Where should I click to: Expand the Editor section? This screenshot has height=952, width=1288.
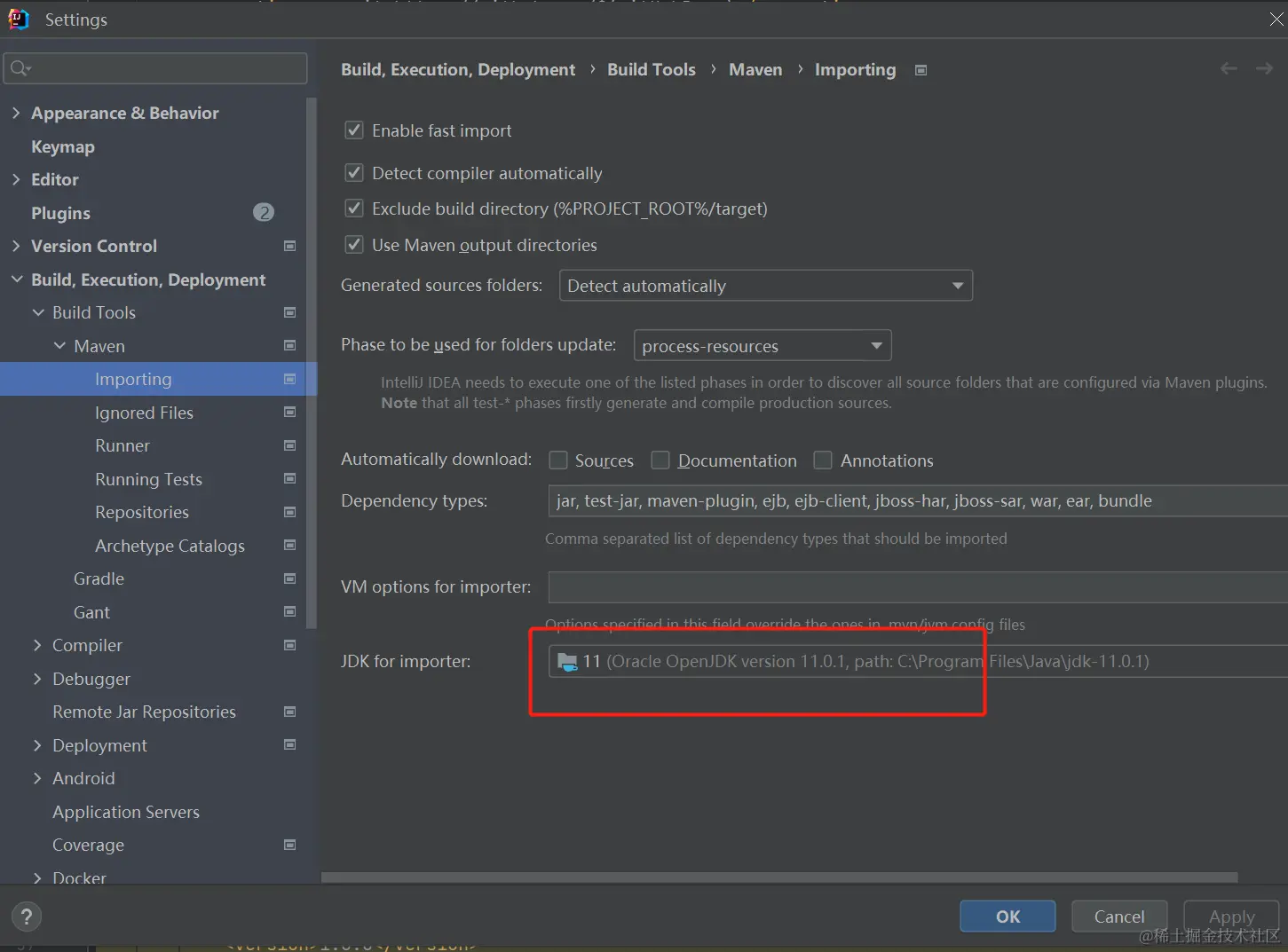pos(16,179)
